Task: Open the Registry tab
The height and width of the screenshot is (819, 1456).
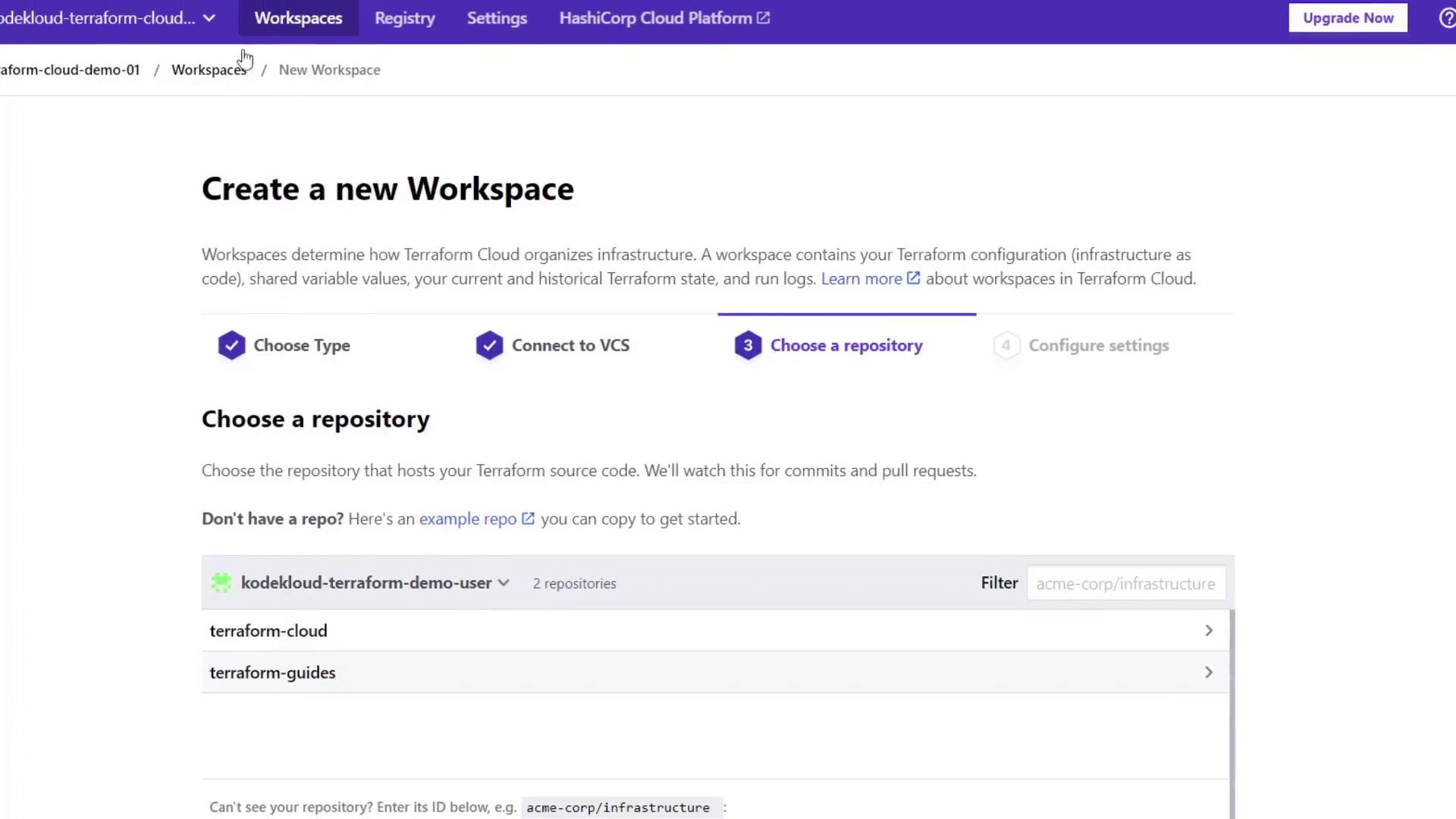Action: point(404,18)
